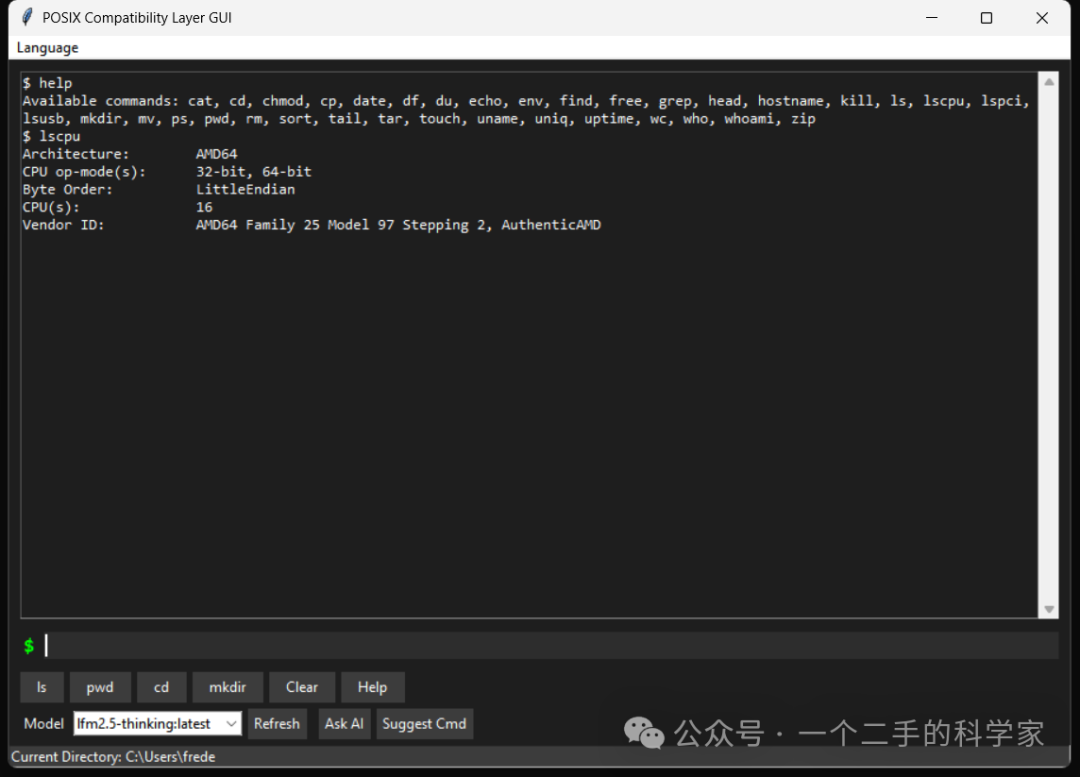Image resolution: width=1080 pixels, height=777 pixels.
Task: Click the ls quick command button
Action: tap(42, 687)
